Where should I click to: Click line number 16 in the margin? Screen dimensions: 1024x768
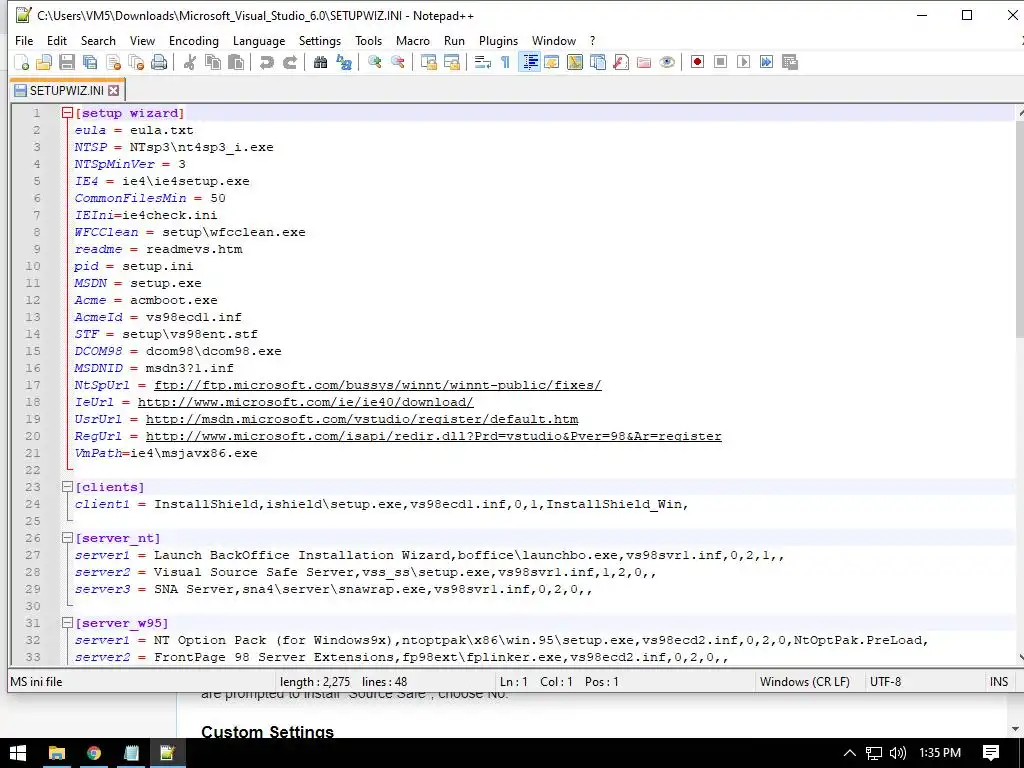click(x=33, y=368)
